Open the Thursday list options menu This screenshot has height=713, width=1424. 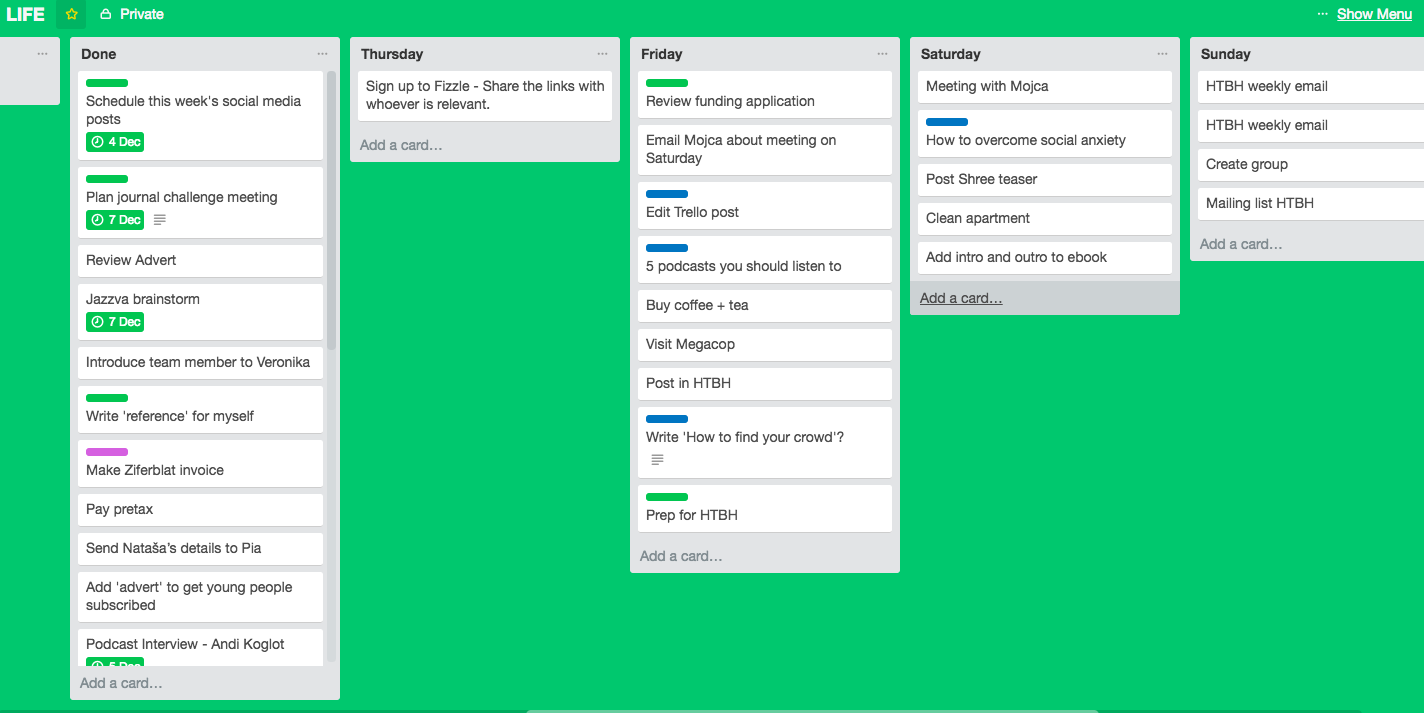tap(602, 54)
